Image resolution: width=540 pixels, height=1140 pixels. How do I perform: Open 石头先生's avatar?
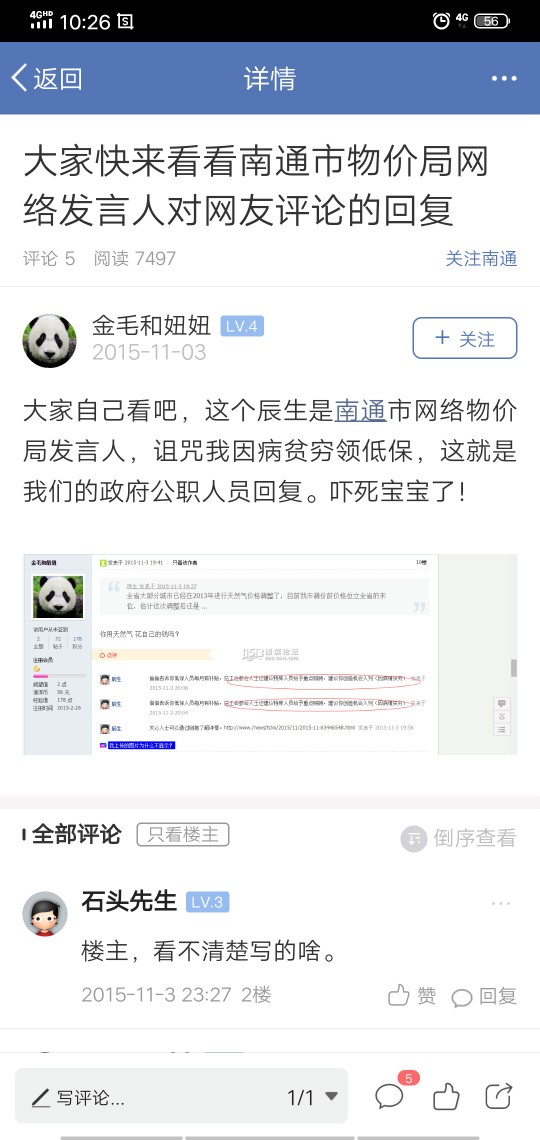tap(45, 914)
